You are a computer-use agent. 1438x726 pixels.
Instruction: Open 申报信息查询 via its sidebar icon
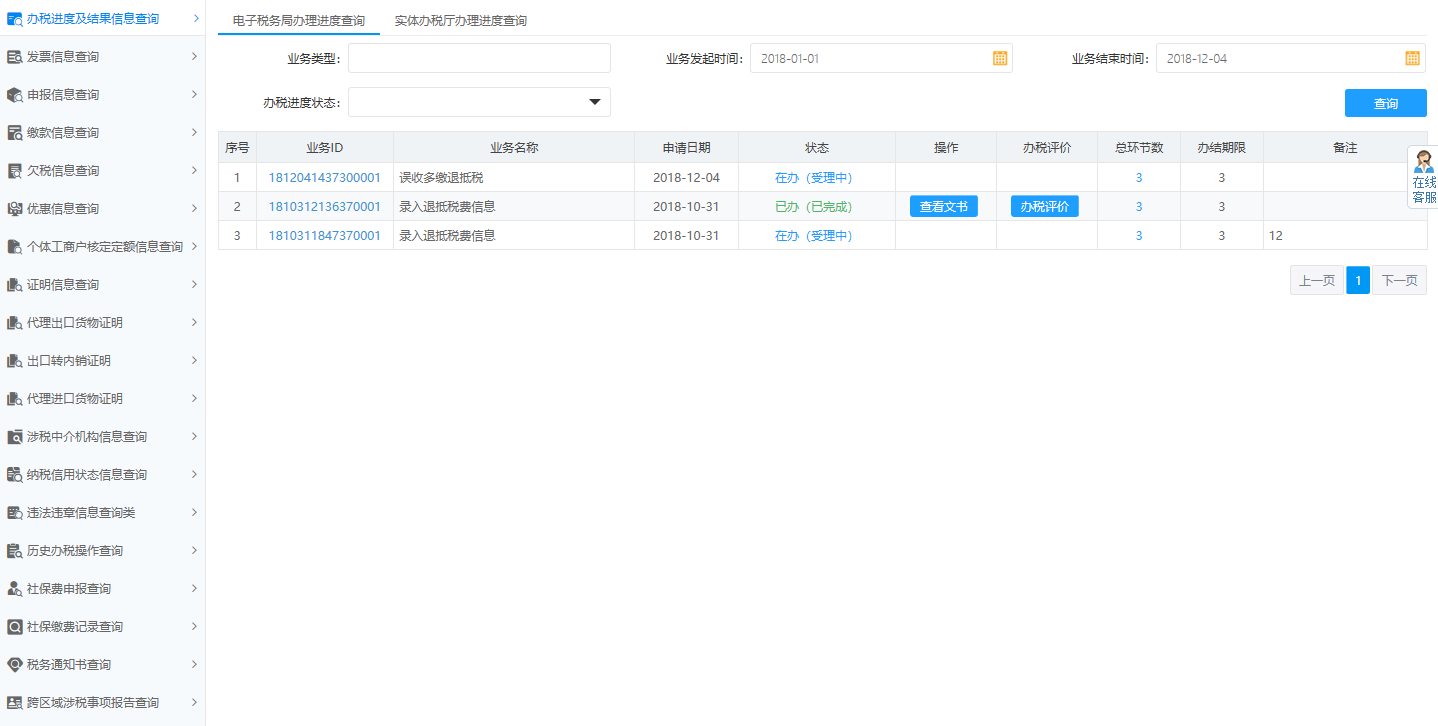click(x=15, y=94)
